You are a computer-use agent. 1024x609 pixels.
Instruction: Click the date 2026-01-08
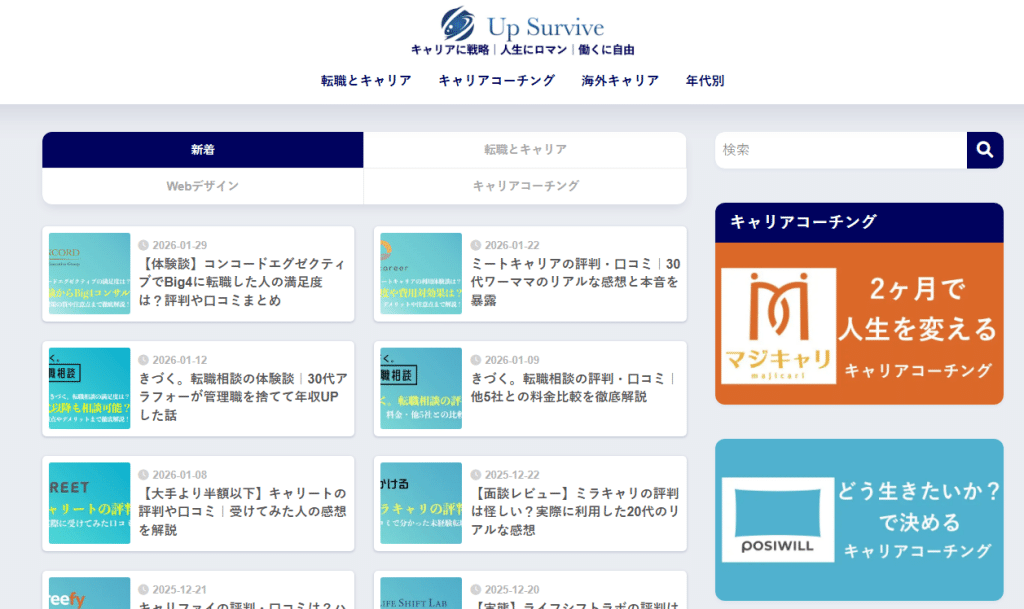tap(180, 475)
